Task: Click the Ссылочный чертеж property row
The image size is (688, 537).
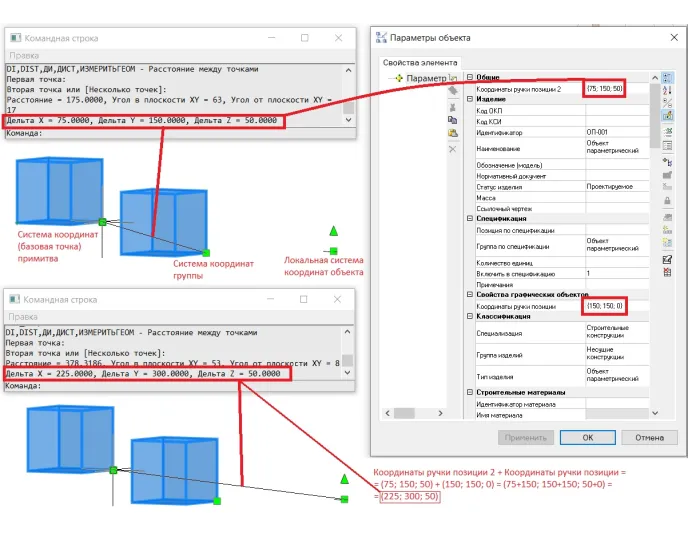Action: (x=562, y=209)
